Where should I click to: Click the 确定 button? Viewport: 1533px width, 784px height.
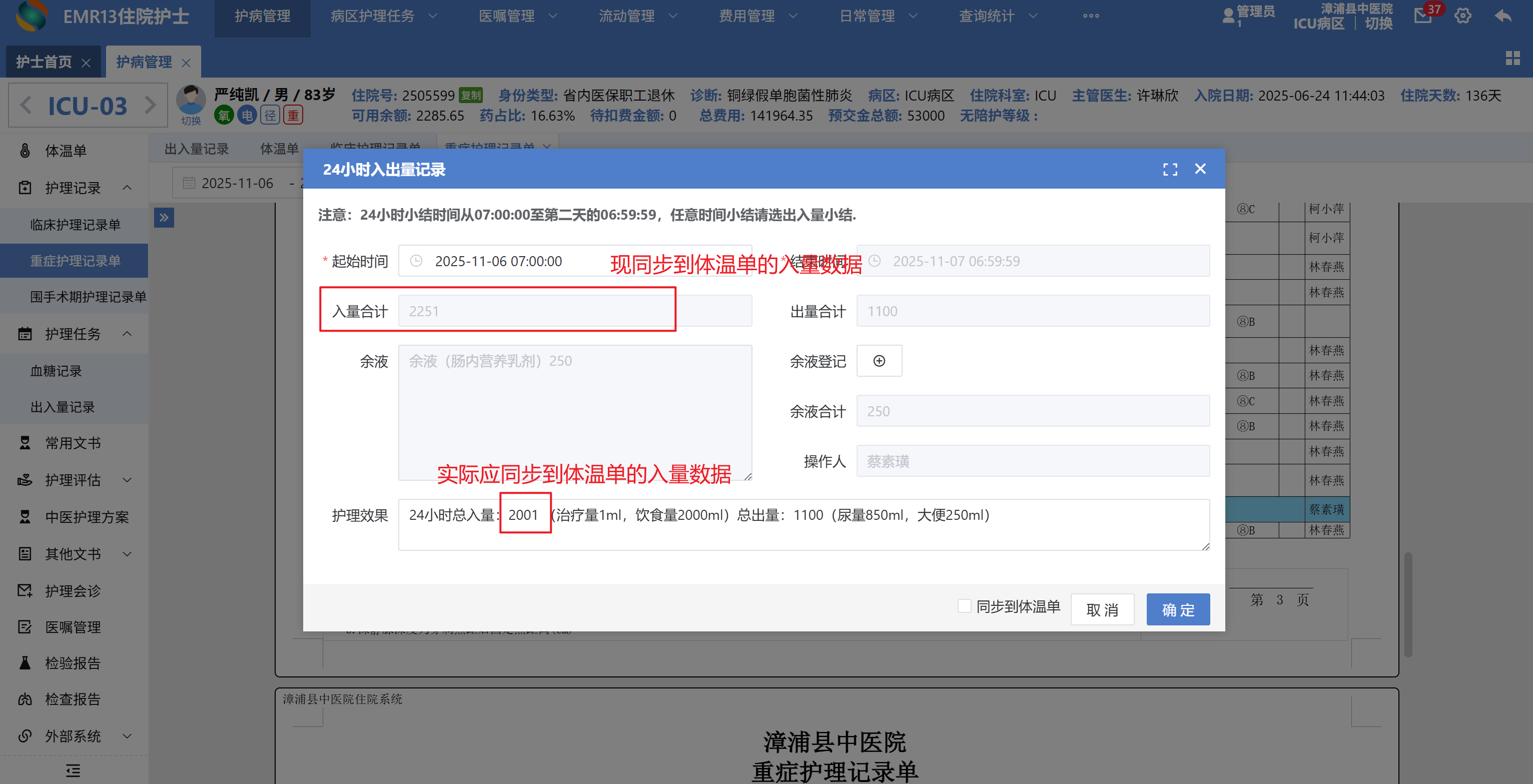(x=1177, y=609)
